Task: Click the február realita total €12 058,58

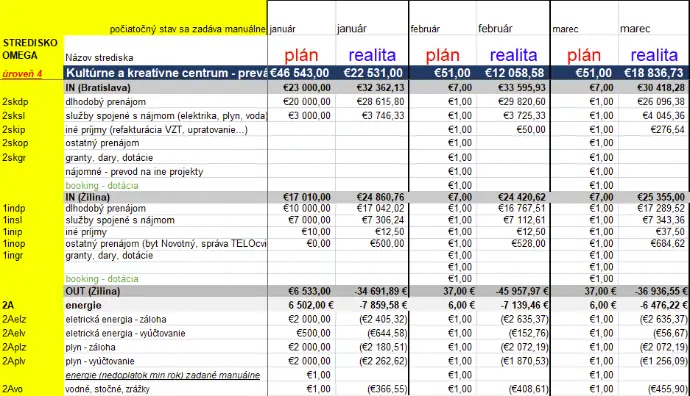Action: 514,73
